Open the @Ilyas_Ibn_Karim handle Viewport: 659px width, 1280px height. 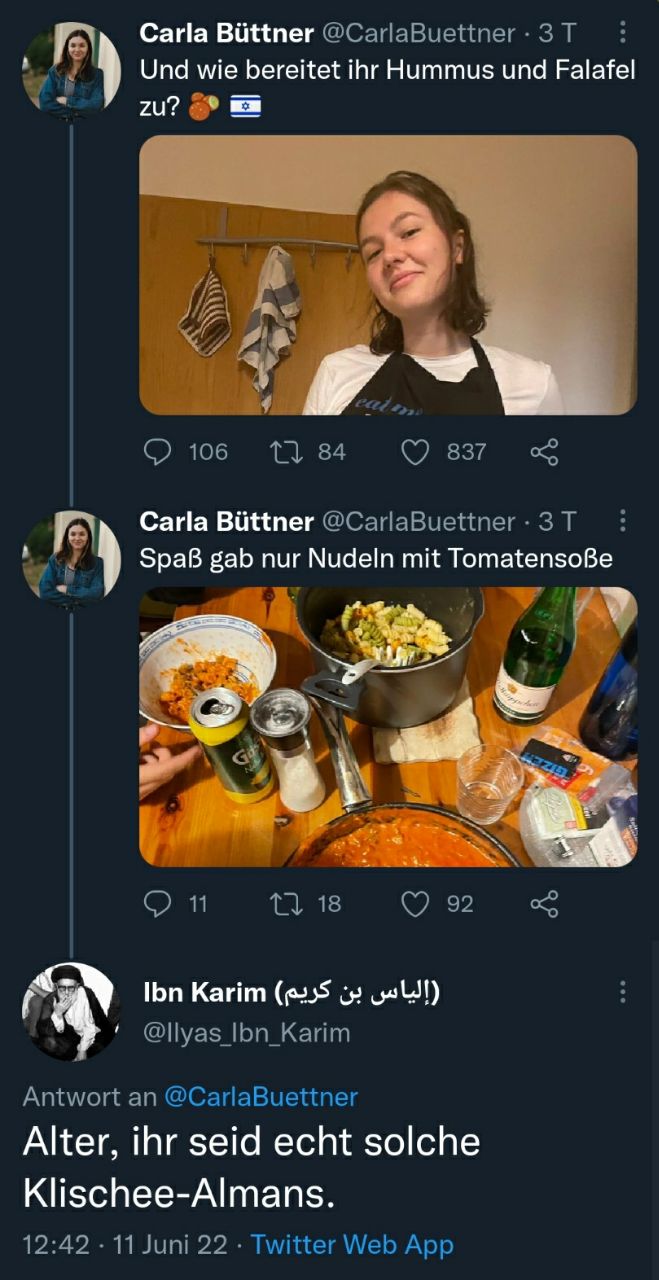pos(247,1033)
